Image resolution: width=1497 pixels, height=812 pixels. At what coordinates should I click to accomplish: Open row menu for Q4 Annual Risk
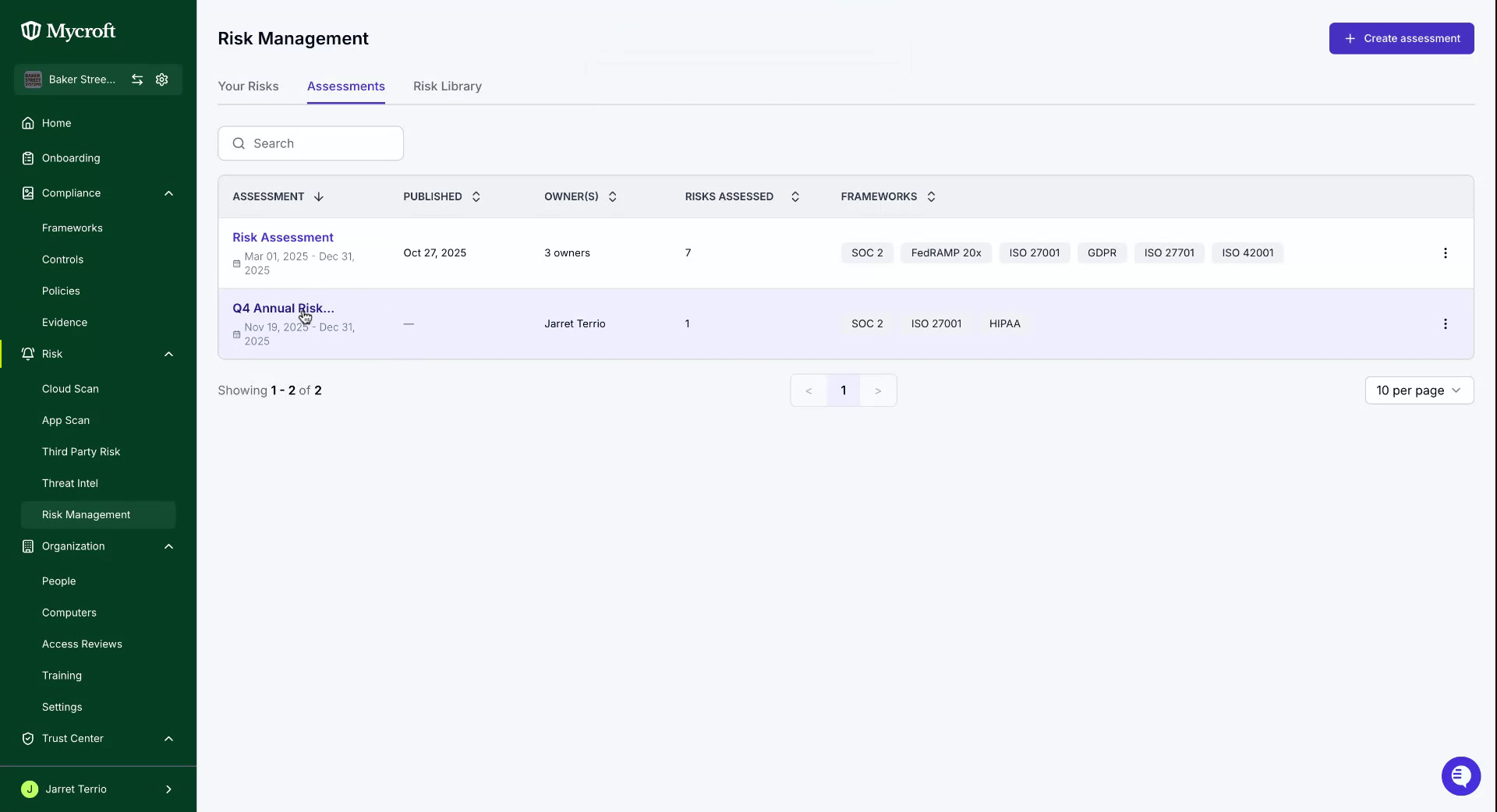(1445, 324)
